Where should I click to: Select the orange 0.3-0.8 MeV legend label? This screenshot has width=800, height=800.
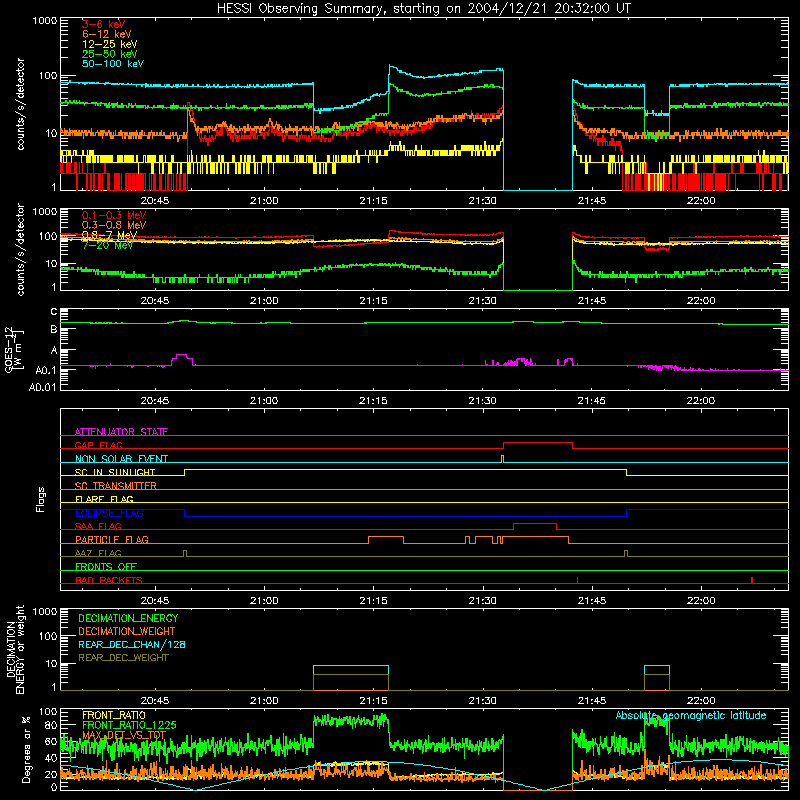pos(114,225)
